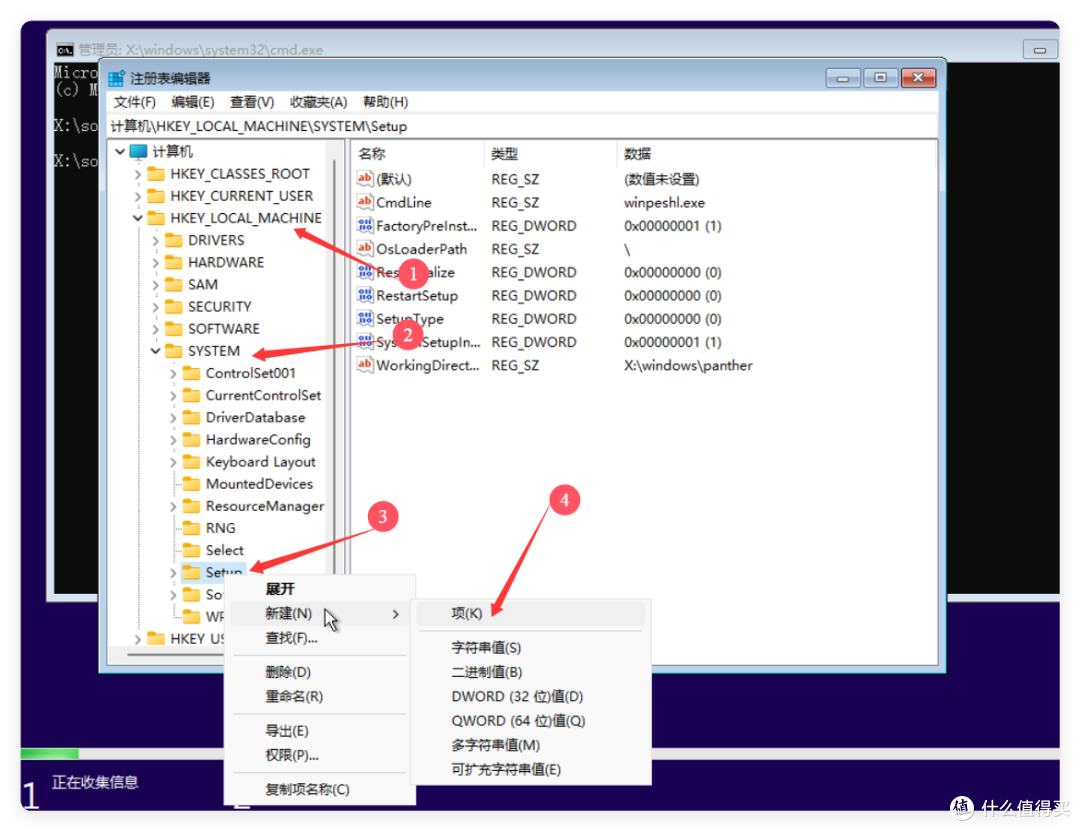Screen dimensions: 1080x831
Task: Click the SECURITY folder icon
Action: 174,306
